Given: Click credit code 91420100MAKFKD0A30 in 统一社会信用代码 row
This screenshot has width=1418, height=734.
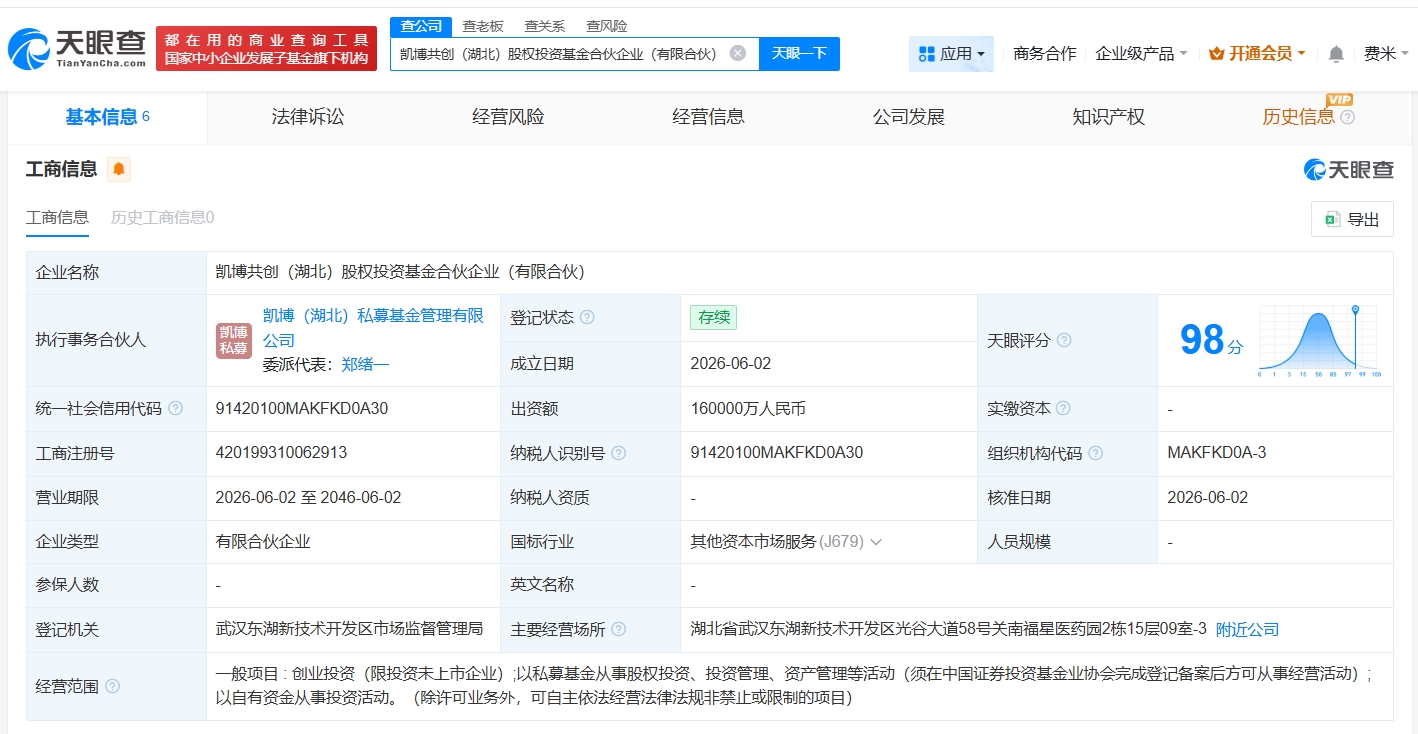Looking at the screenshot, I should 302,408.
